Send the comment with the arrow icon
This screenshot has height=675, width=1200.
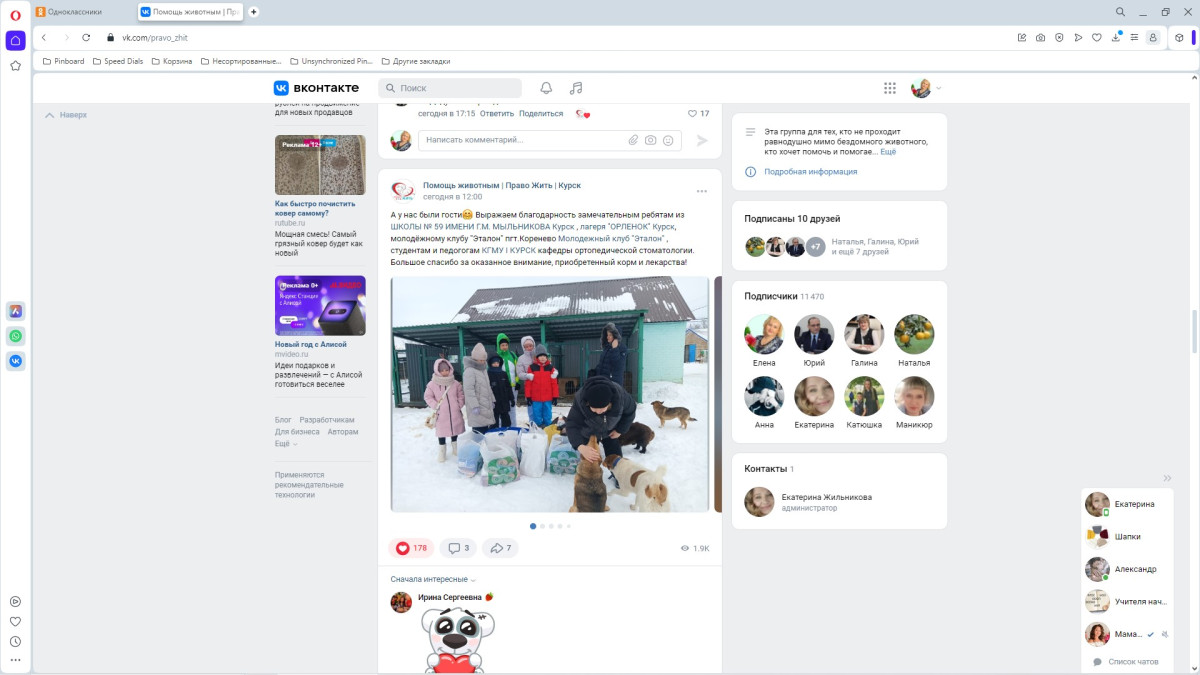tap(702, 141)
